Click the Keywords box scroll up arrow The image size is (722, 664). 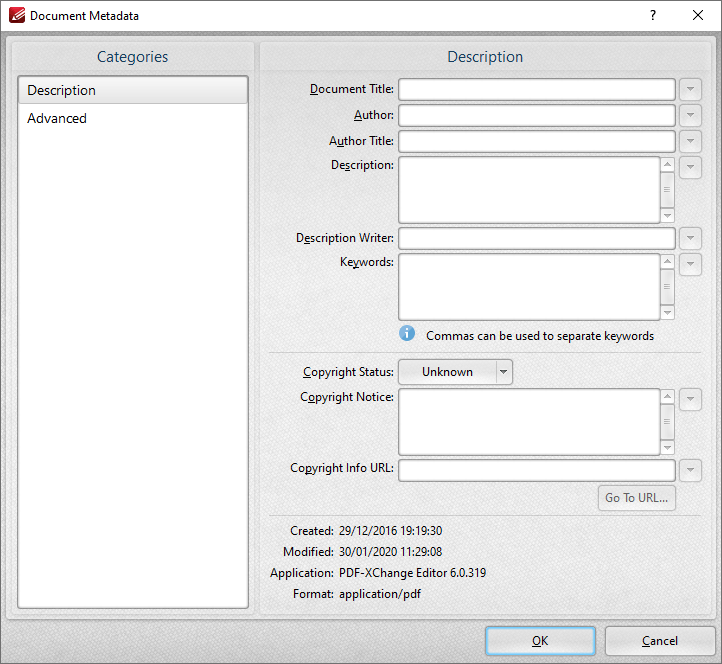[x=667, y=262]
